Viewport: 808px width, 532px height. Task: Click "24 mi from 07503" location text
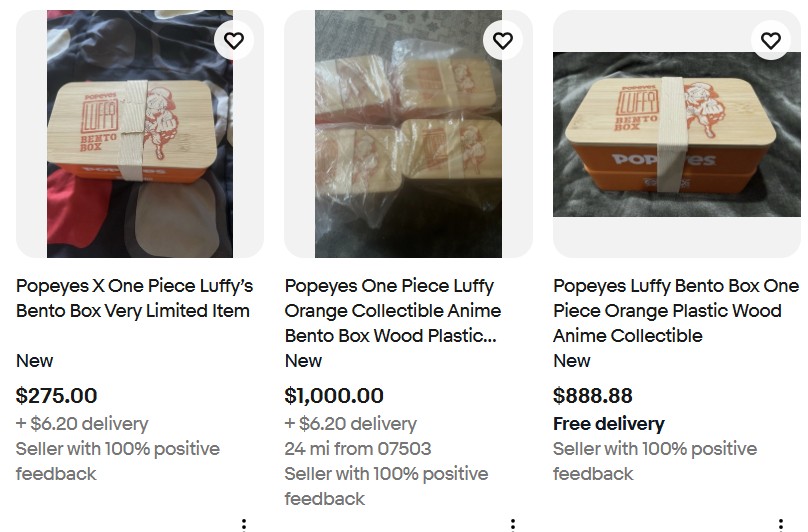click(358, 448)
